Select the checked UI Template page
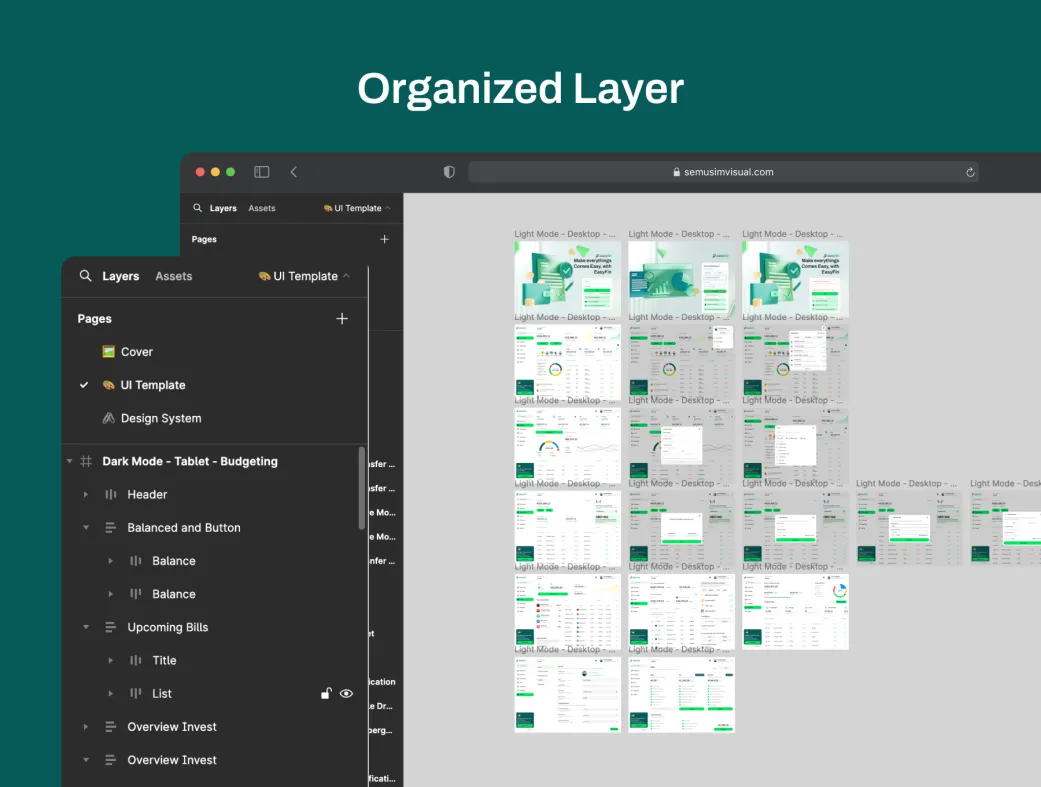The image size is (1041, 787). point(152,385)
